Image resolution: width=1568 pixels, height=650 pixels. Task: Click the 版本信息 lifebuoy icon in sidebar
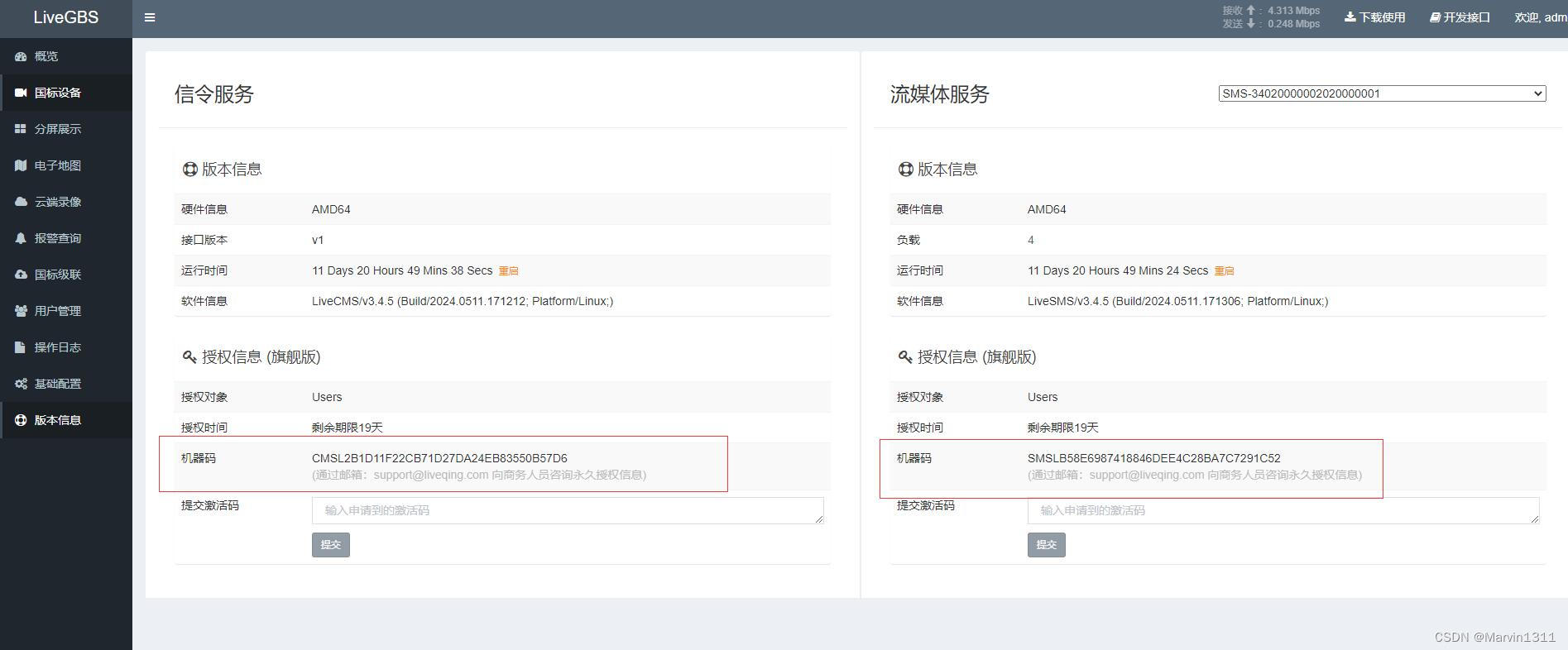pos(21,420)
